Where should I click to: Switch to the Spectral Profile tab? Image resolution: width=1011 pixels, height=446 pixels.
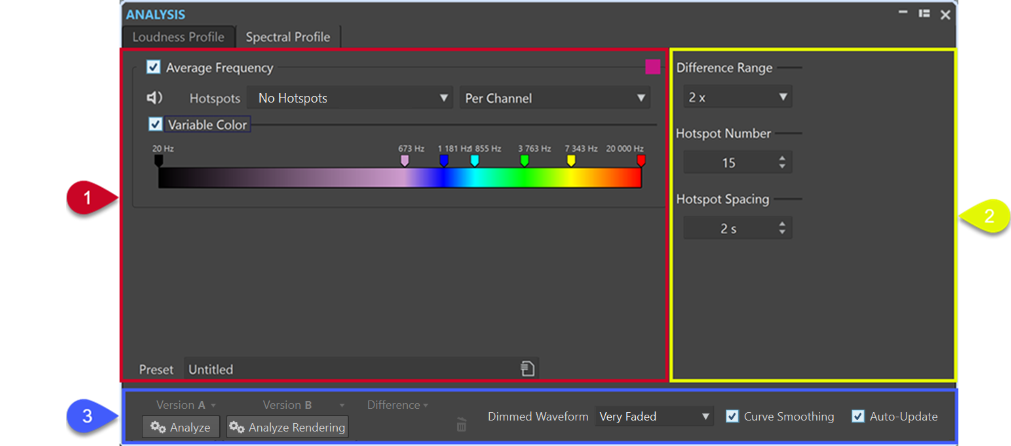click(288, 37)
